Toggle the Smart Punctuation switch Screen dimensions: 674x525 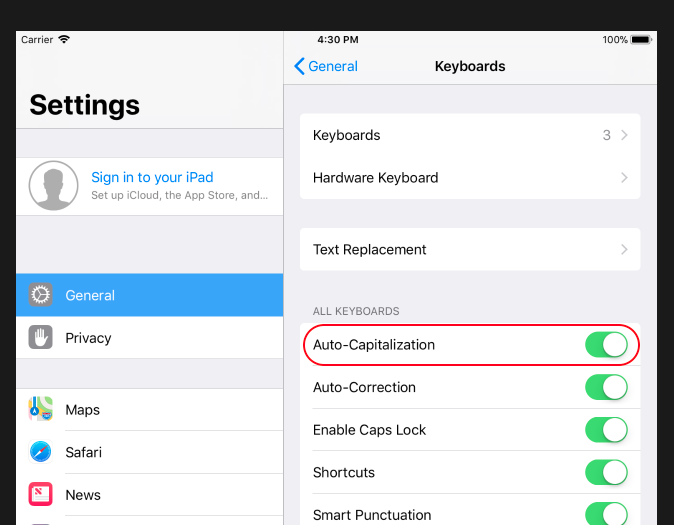606,513
